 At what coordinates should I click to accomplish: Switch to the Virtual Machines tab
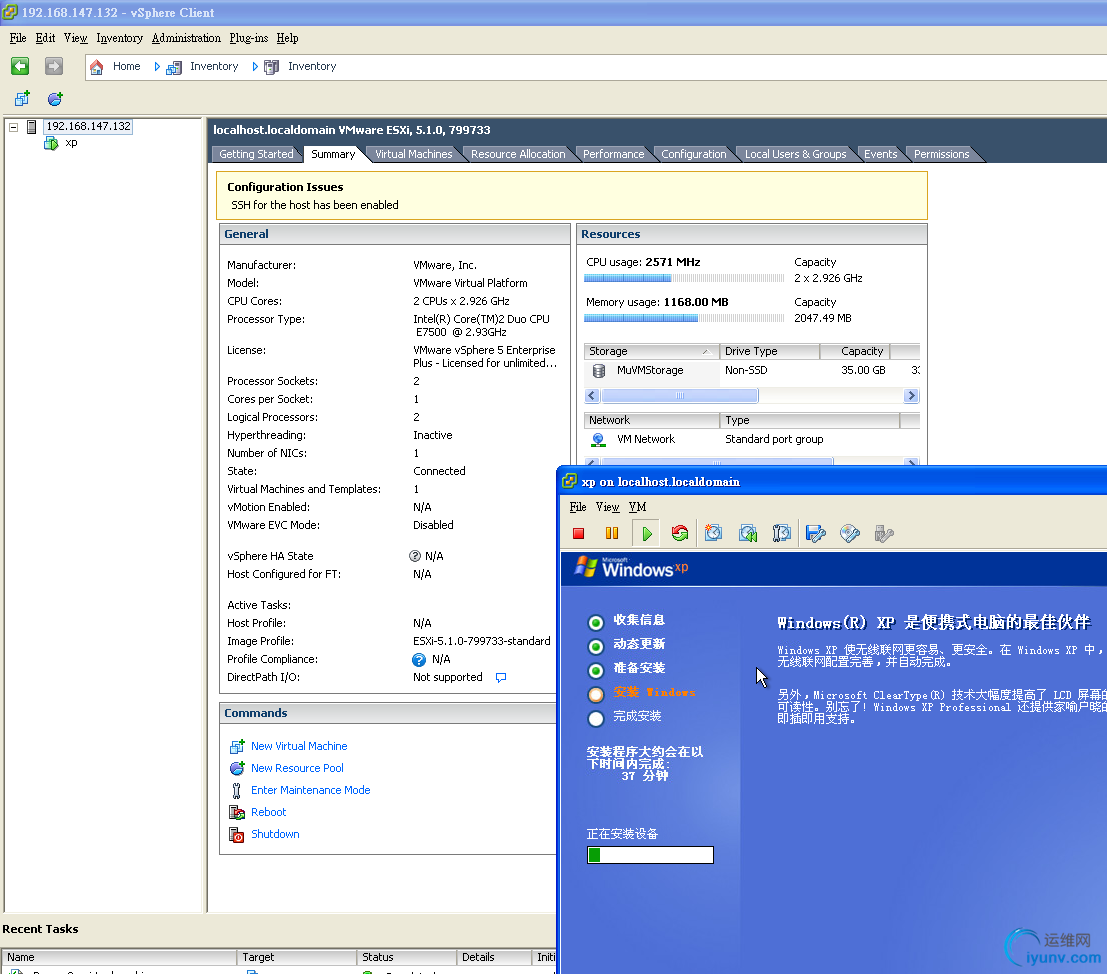413,154
